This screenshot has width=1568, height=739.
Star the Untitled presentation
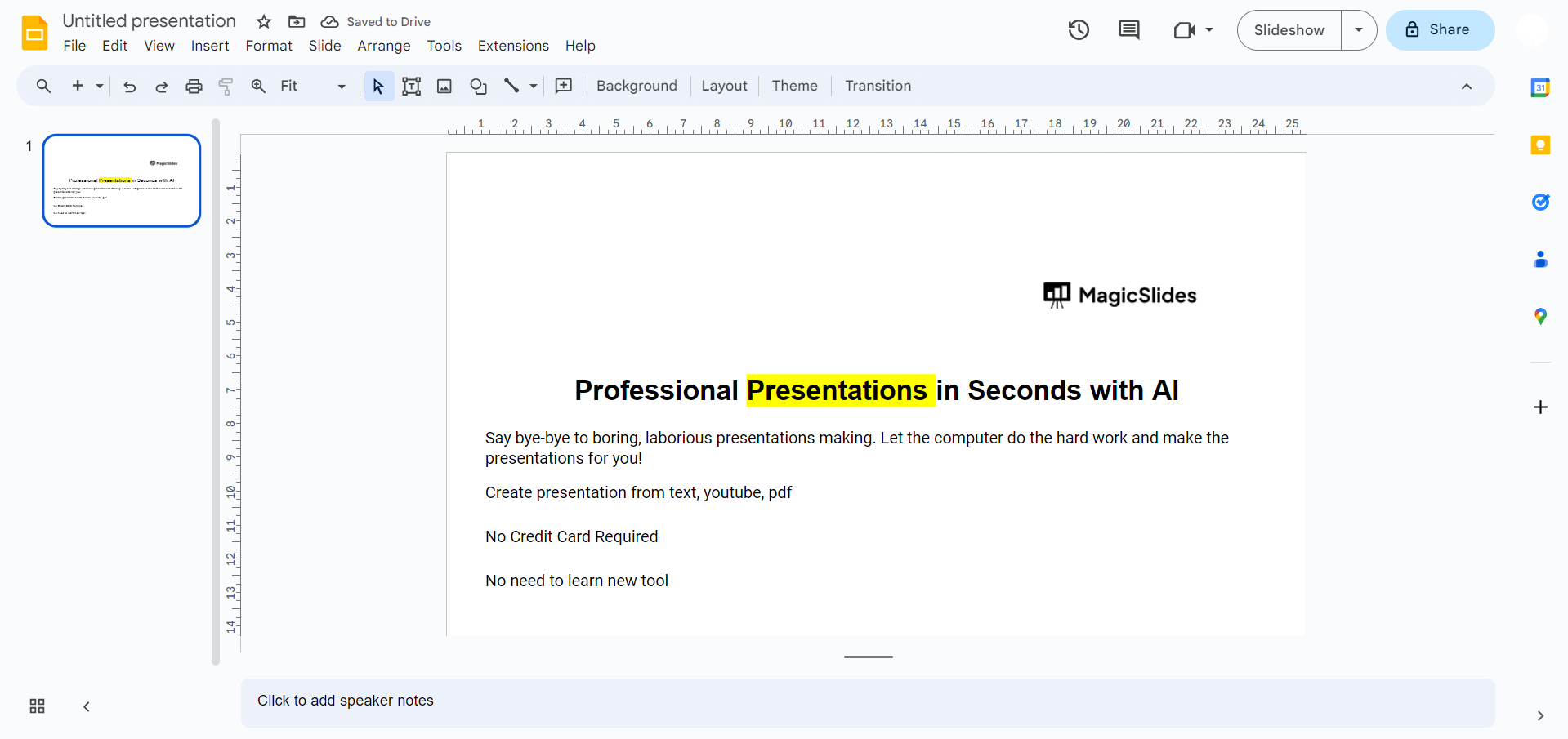(264, 22)
